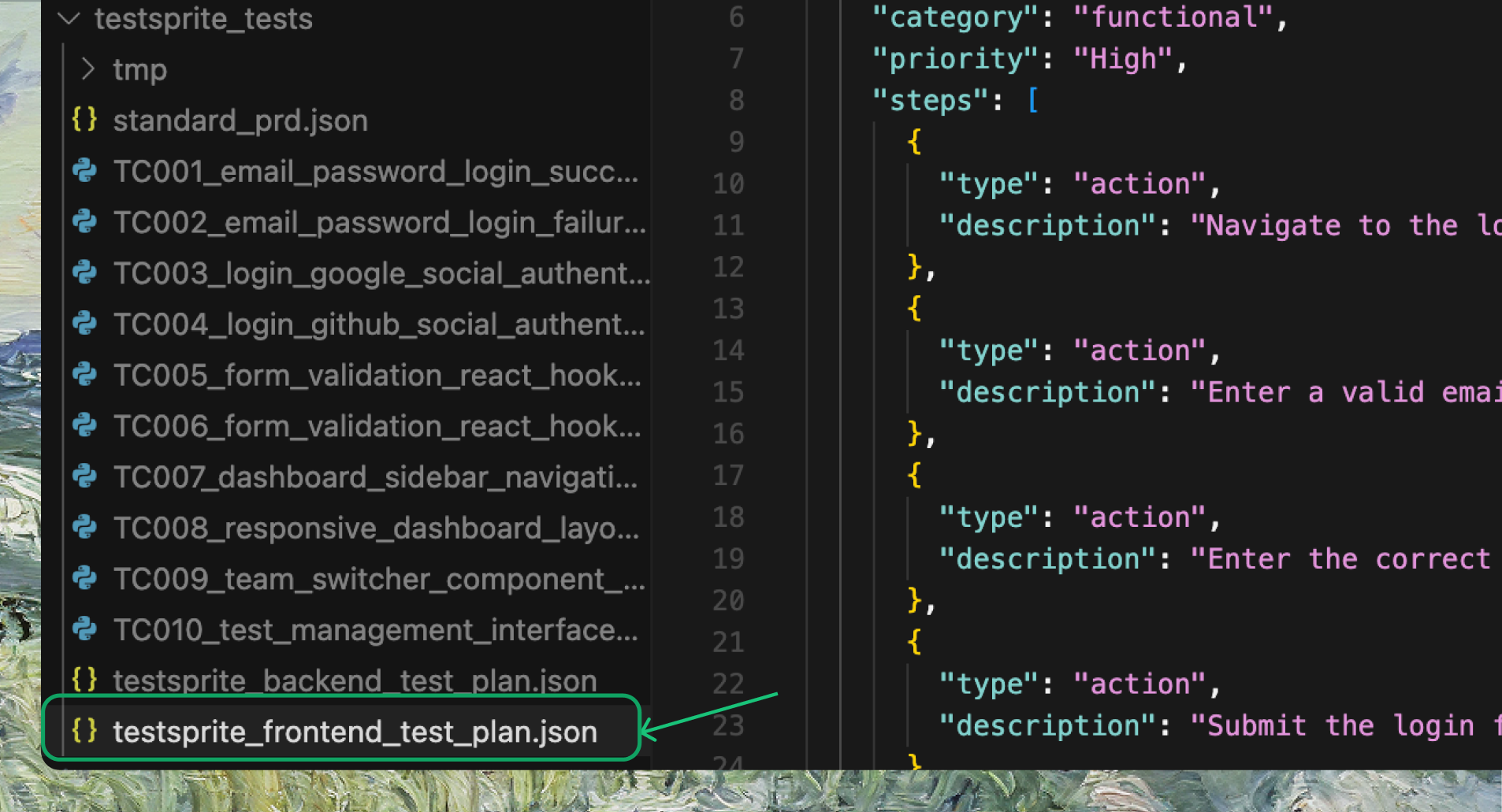The width and height of the screenshot is (1502, 812).
Task: Click closing brace on line 12
Action: [914, 268]
